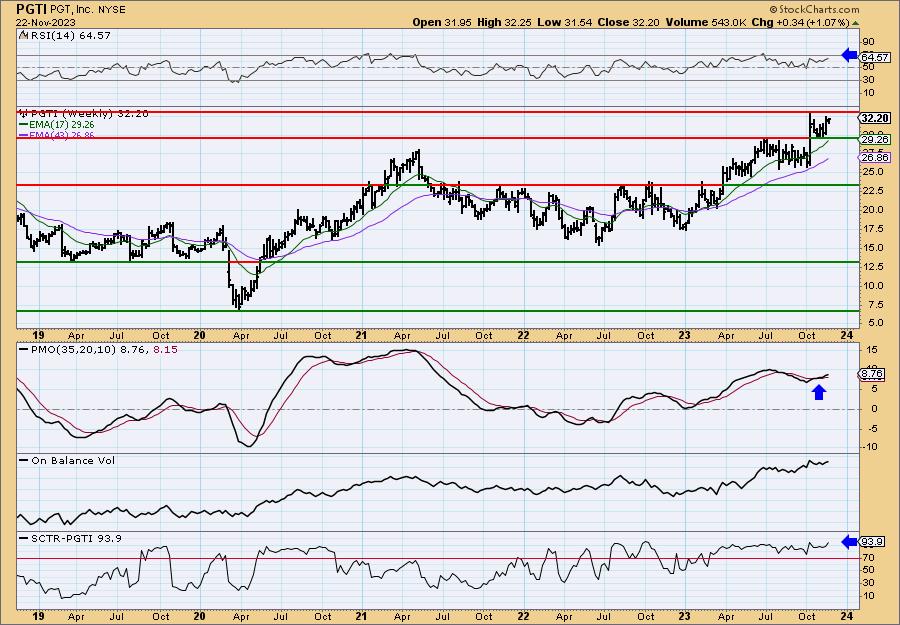Click year '20' below the price panel

pos(199,335)
